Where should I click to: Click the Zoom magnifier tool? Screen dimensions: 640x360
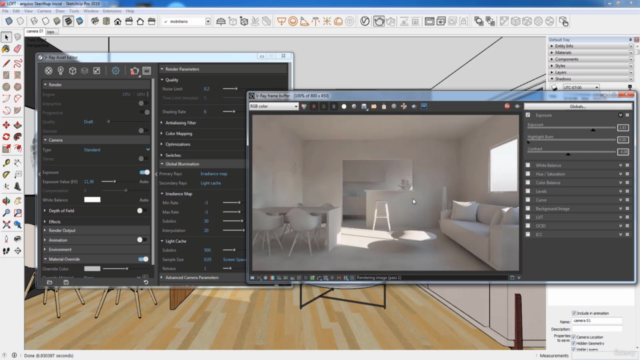6,213
